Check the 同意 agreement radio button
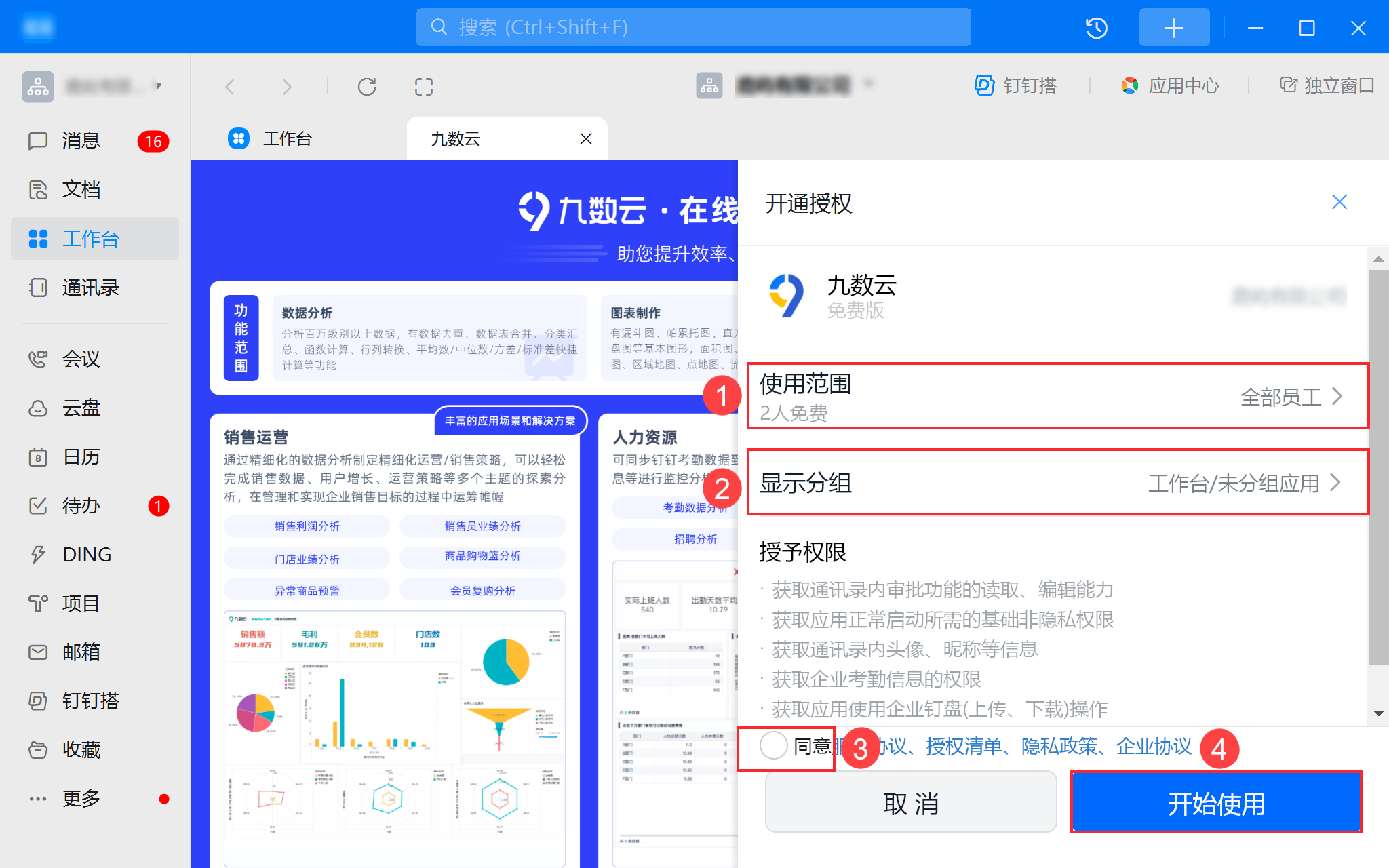 point(773,745)
